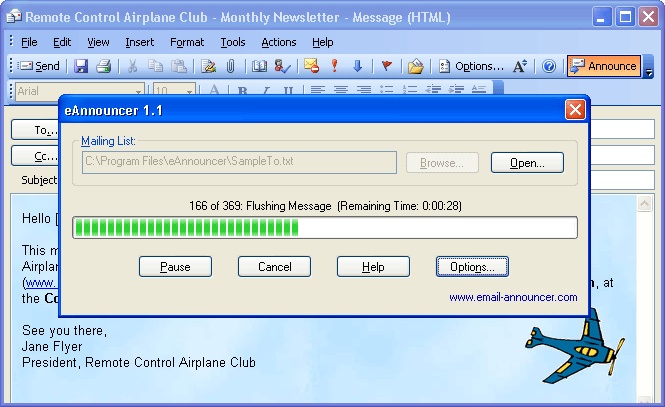Open the Edit menu
This screenshot has height=407, width=665.
tap(62, 42)
